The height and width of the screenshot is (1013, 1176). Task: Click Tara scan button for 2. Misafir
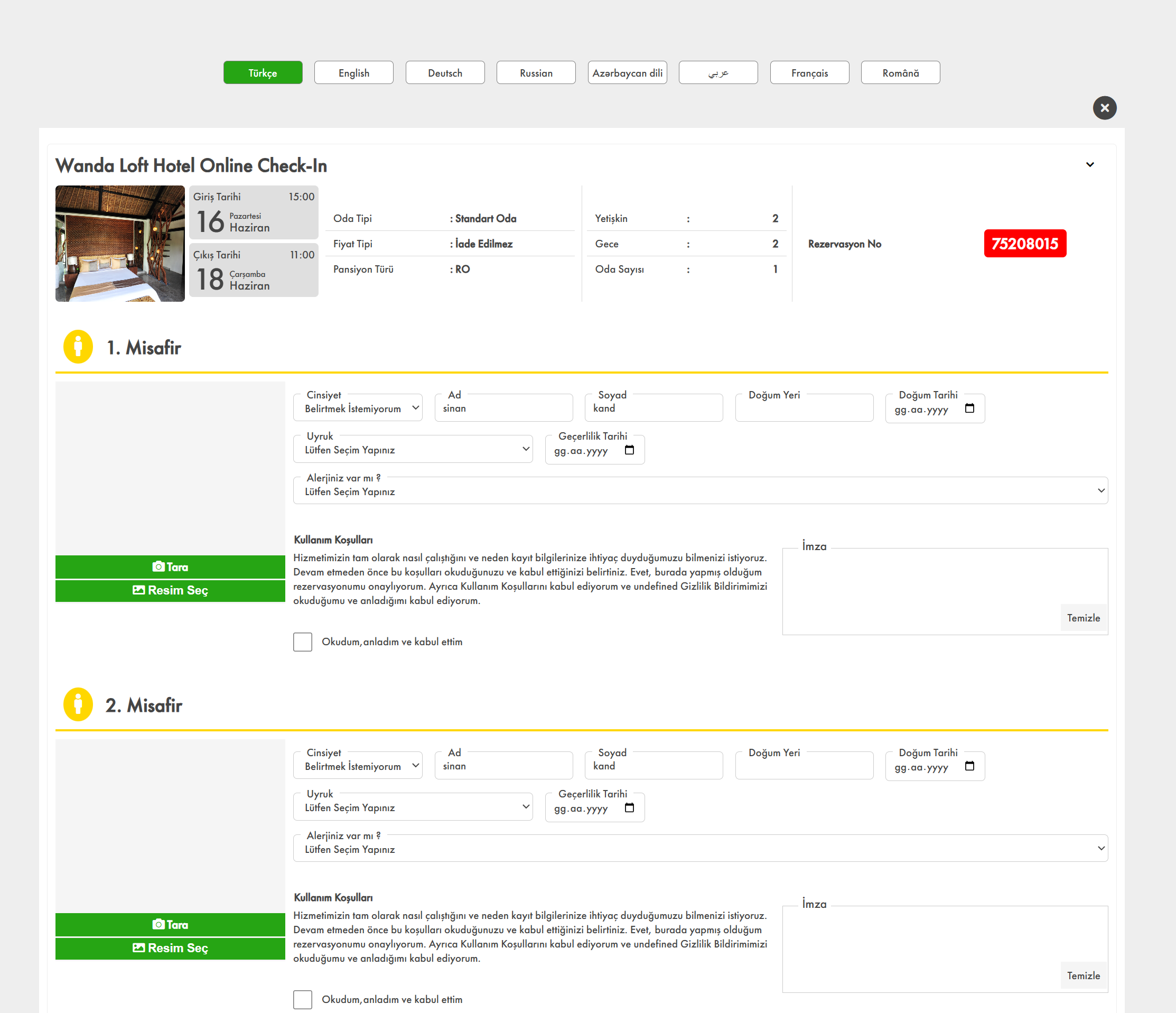170,924
